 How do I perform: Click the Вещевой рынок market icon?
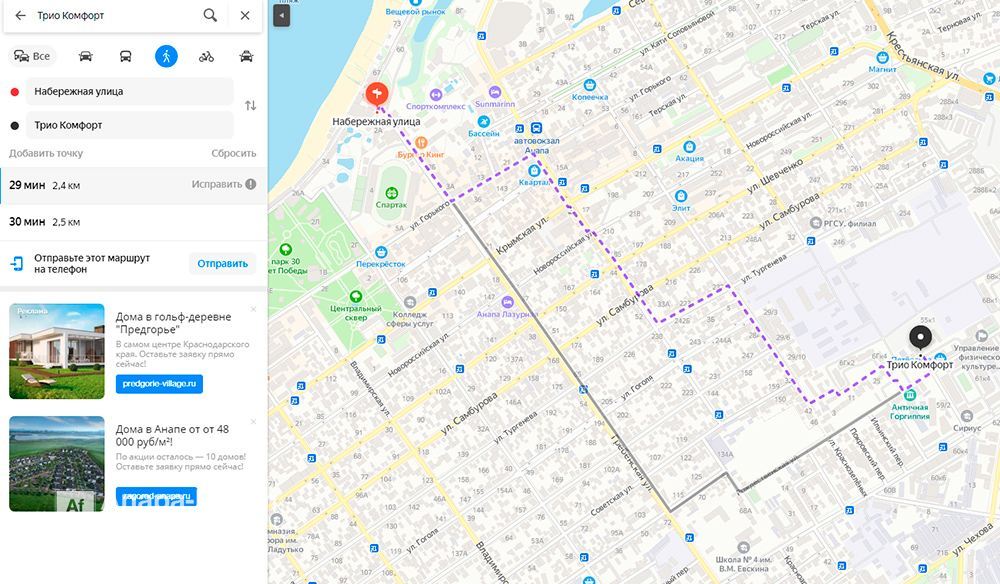coord(415,3)
